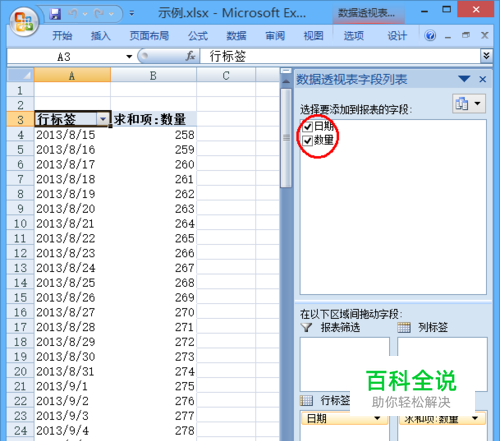Open the 求和项:数量 value field dropdown
The height and width of the screenshot is (441, 500).
click(475, 418)
